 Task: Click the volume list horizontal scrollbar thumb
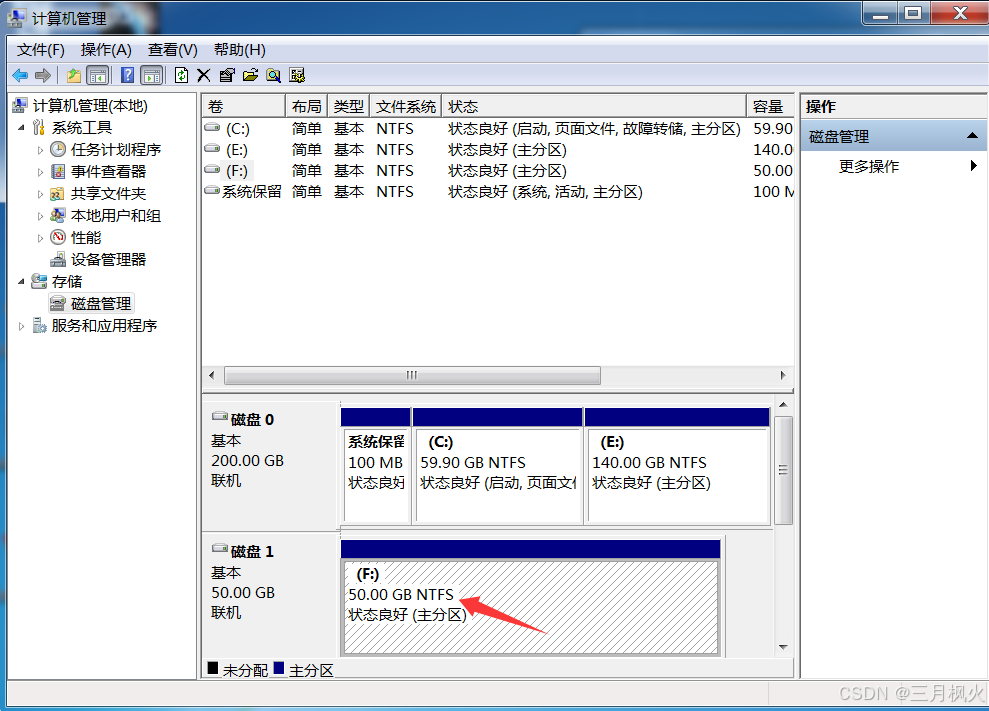pyautogui.click(x=413, y=375)
